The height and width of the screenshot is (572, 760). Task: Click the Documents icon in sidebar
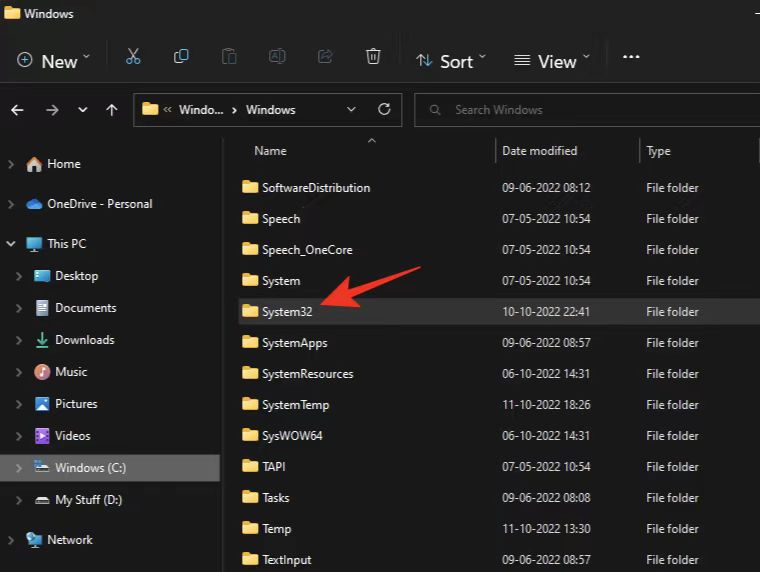42,308
